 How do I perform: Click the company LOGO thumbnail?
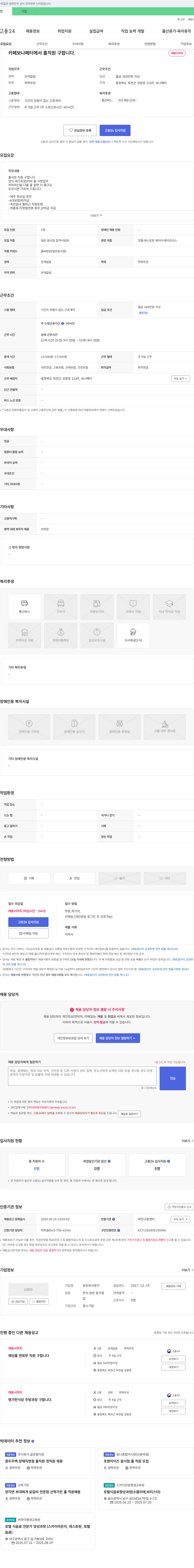28,1289
